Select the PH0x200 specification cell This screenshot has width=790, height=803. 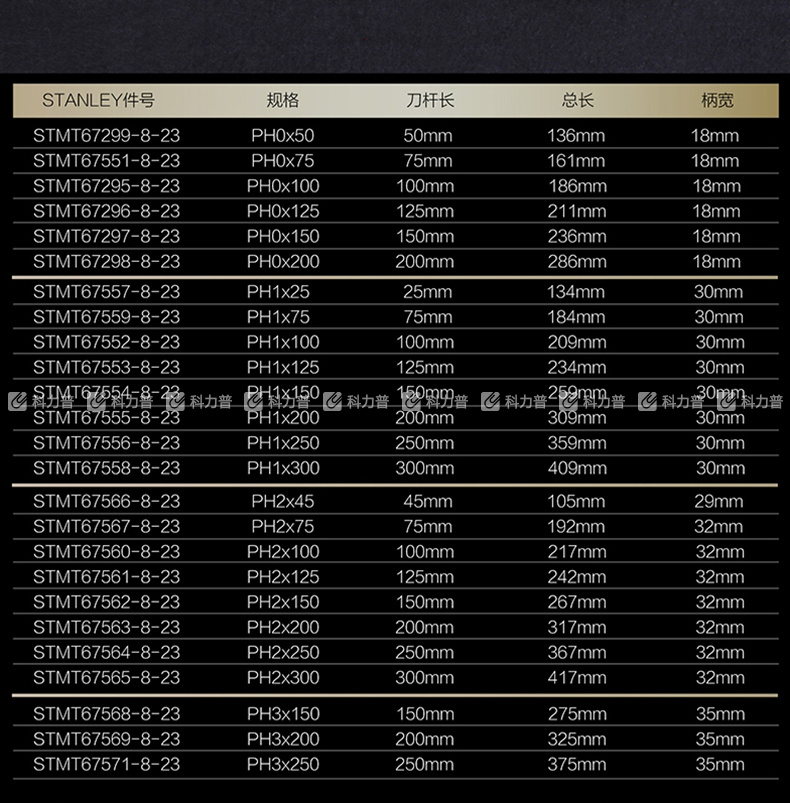283,261
